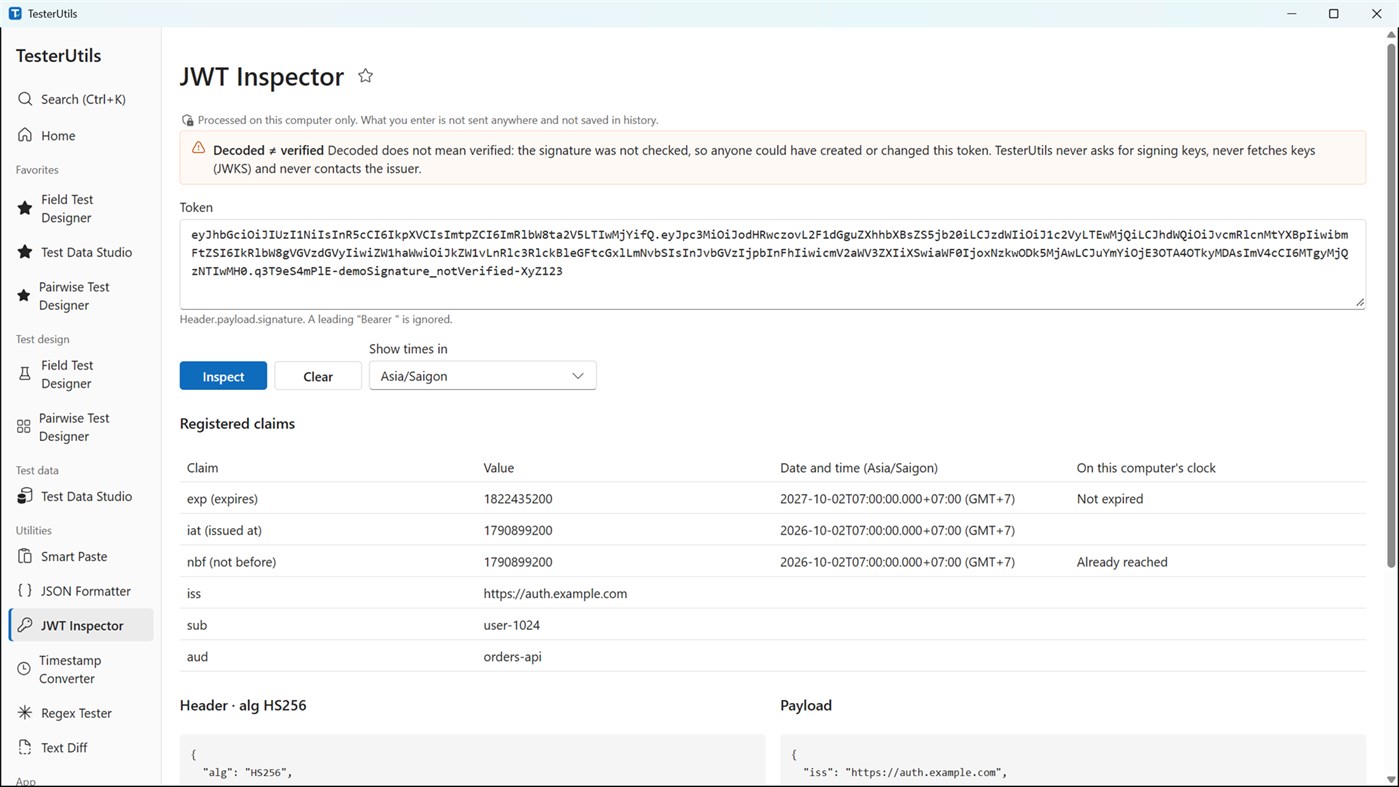This screenshot has height=787, width=1399.
Task: Navigate to Text Diff in sidebar
Action: (x=81, y=747)
